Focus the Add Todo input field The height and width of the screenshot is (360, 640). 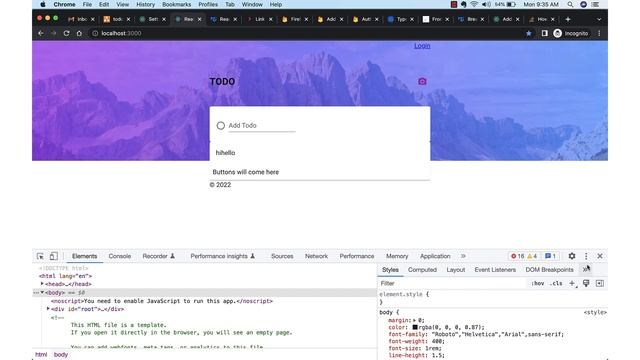262,126
